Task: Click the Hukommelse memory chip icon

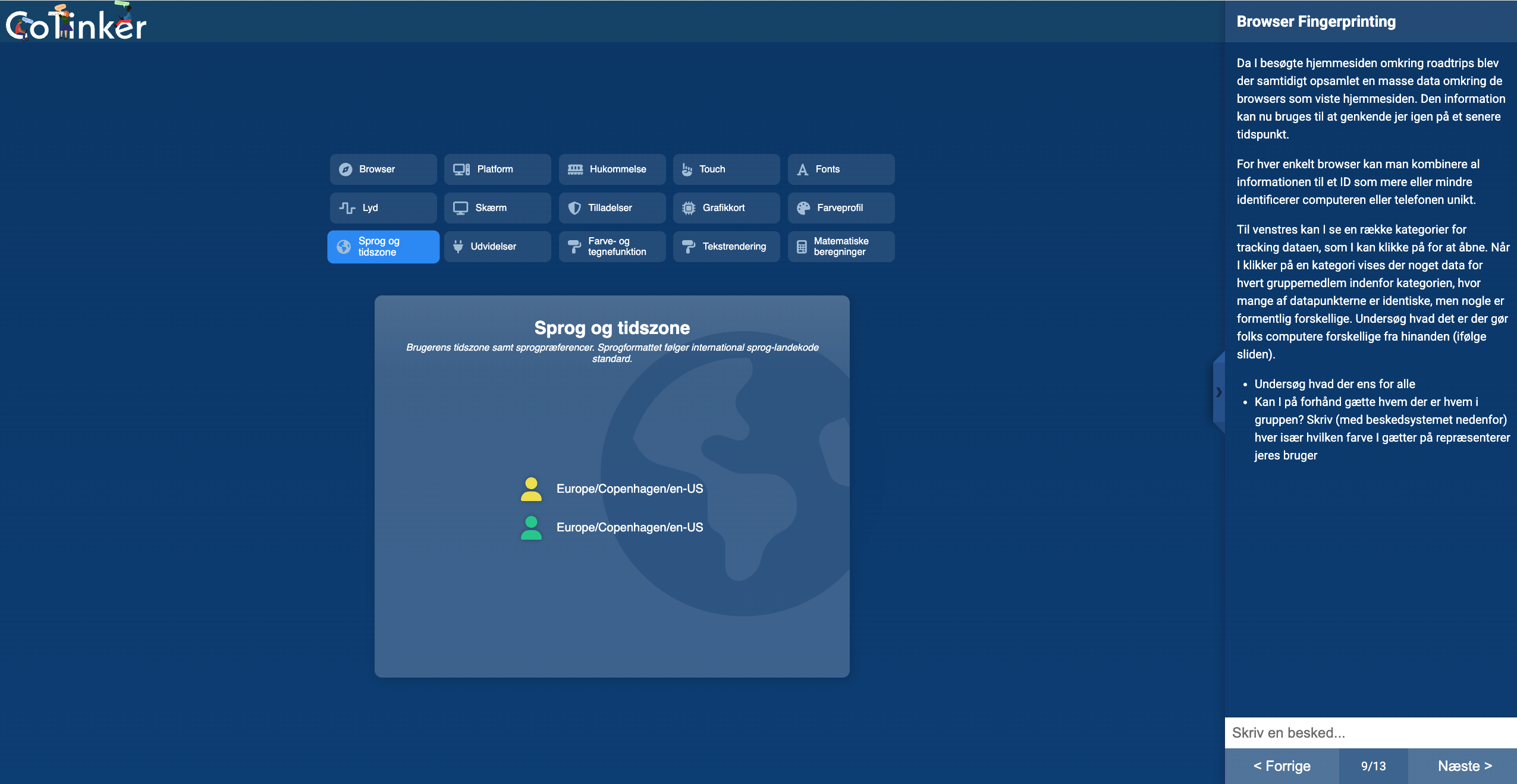Action: click(575, 169)
